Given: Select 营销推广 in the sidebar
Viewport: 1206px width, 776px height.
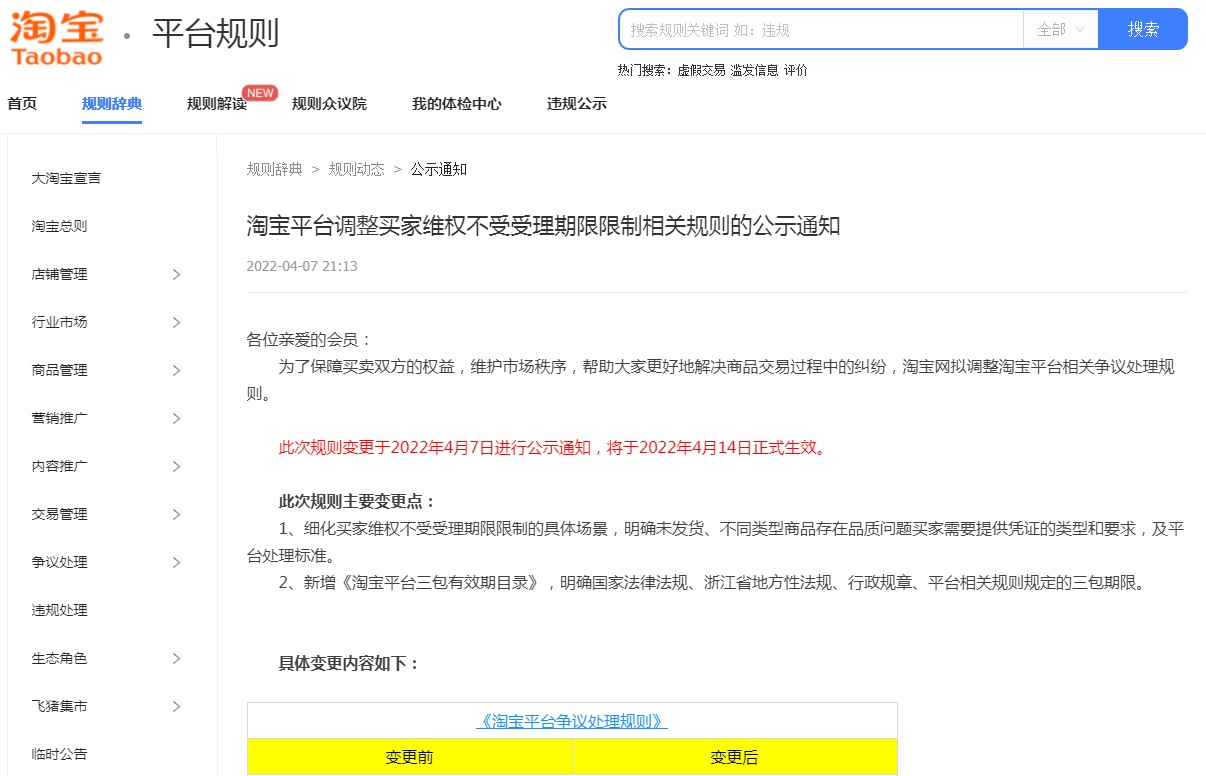Looking at the screenshot, I should point(59,418).
